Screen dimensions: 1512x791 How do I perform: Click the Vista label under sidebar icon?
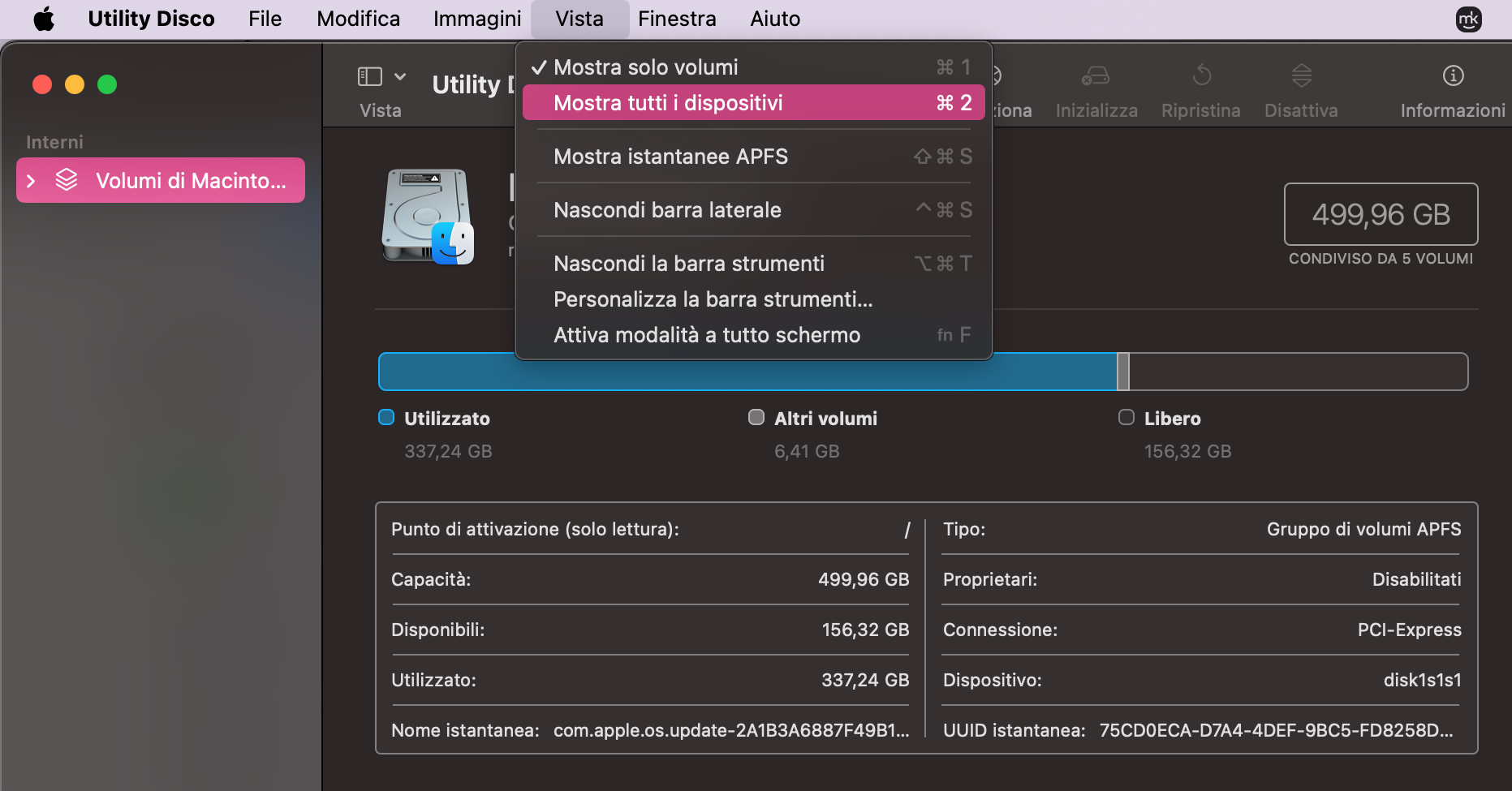coord(381,110)
